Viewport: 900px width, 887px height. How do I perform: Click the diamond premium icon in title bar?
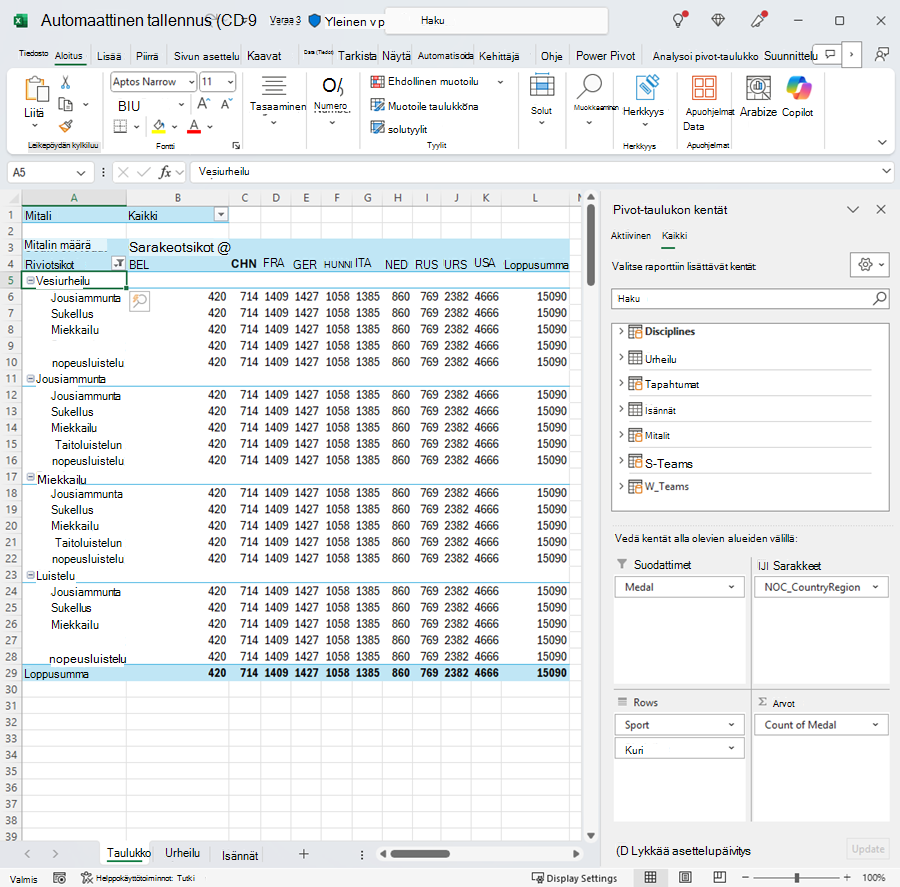(717, 21)
